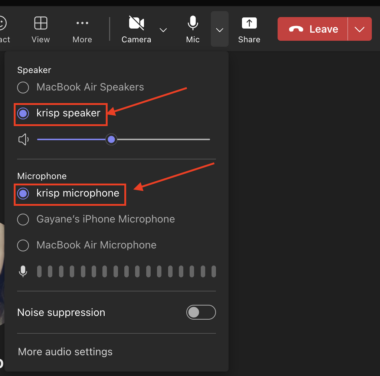Open the Leave options dropdown arrow
380x376 pixels.
[360, 29]
